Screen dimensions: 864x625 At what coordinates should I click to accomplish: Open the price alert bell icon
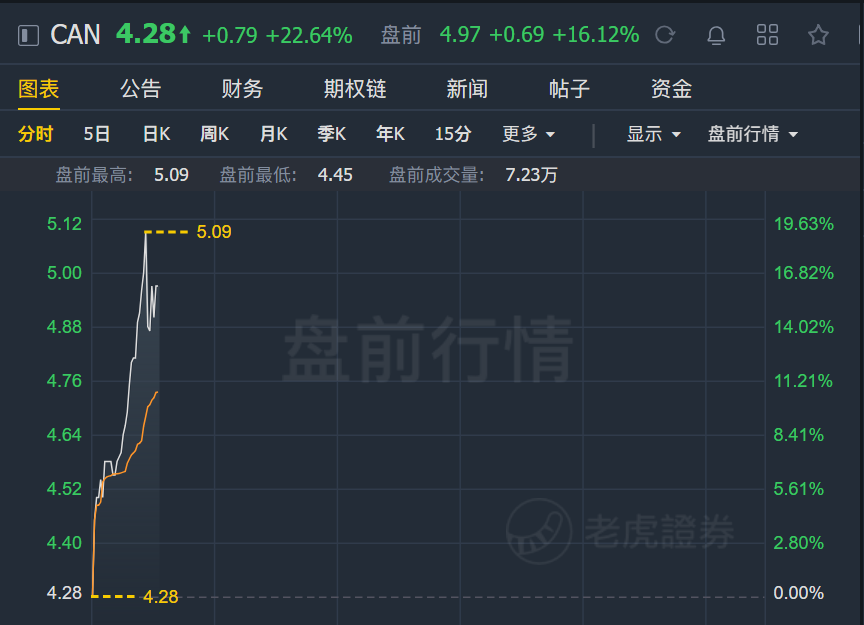[716, 35]
